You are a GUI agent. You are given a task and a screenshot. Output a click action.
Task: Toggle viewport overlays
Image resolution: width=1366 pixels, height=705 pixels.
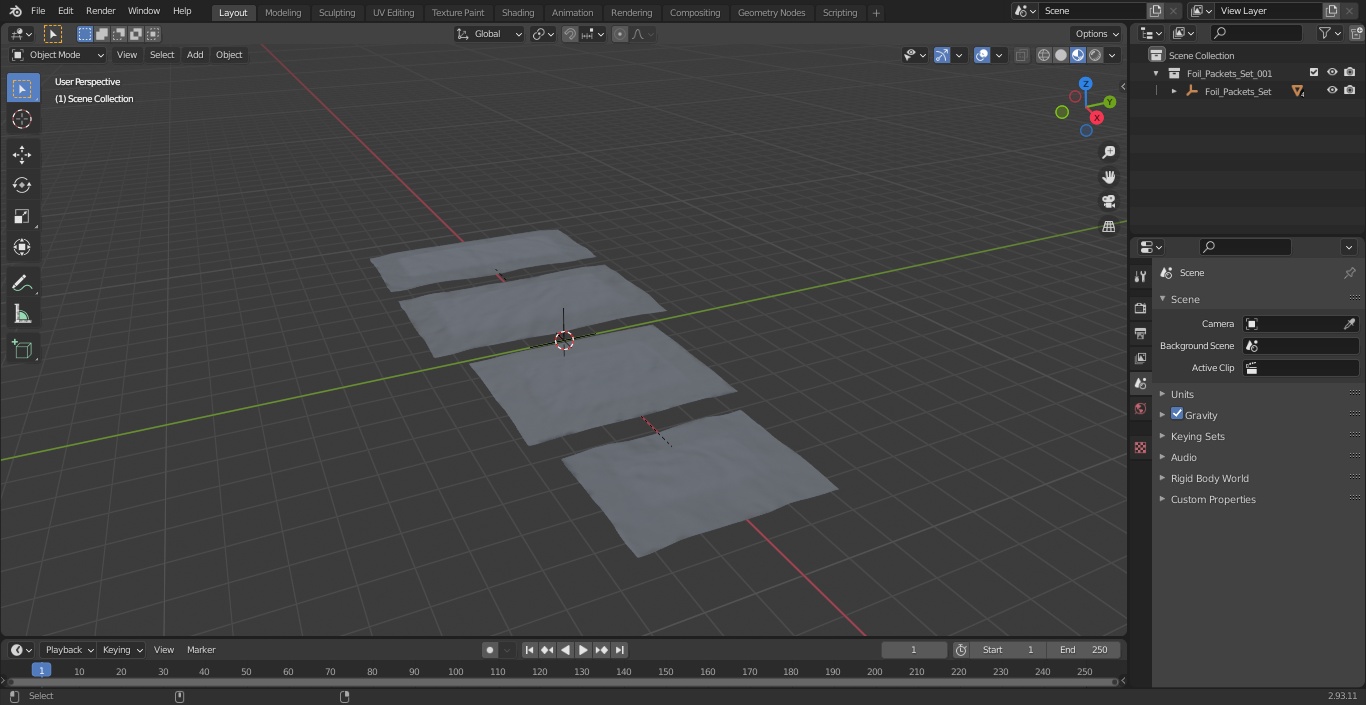[x=982, y=55]
